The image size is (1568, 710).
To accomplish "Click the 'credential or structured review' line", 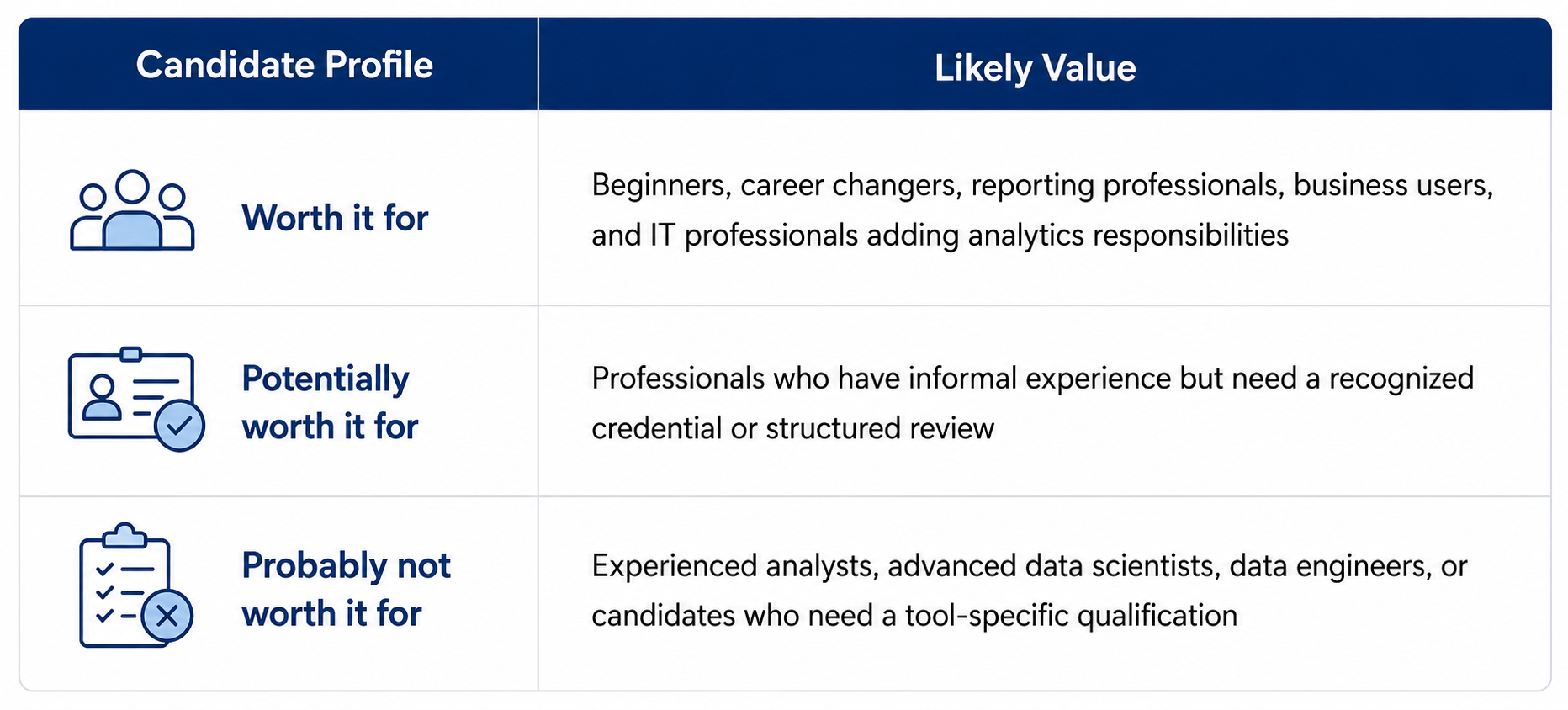I will (x=792, y=428).
